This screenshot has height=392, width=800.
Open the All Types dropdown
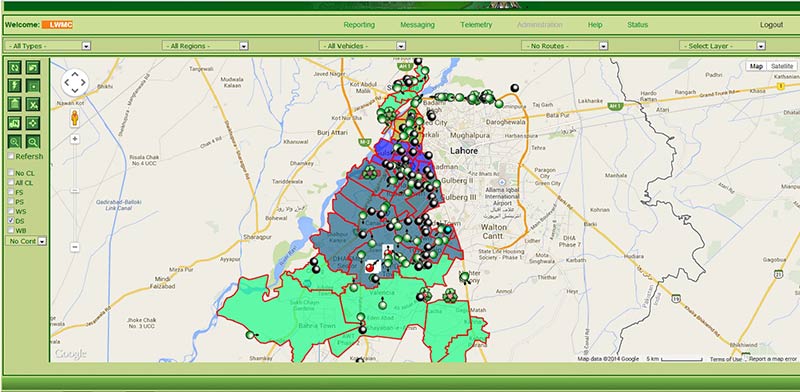(x=48, y=46)
